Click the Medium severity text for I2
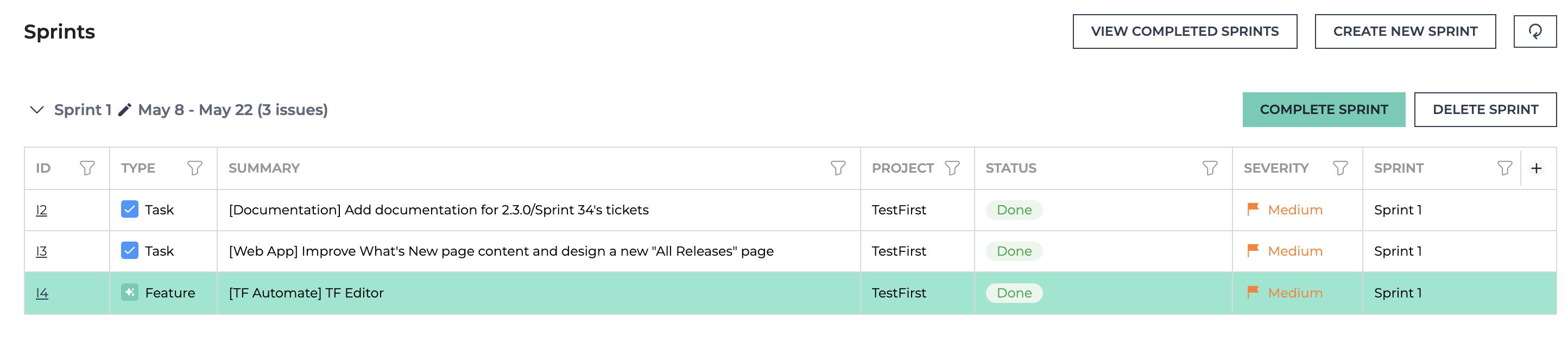This screenshot has height=342, width=1568. tap(1295, 210)
